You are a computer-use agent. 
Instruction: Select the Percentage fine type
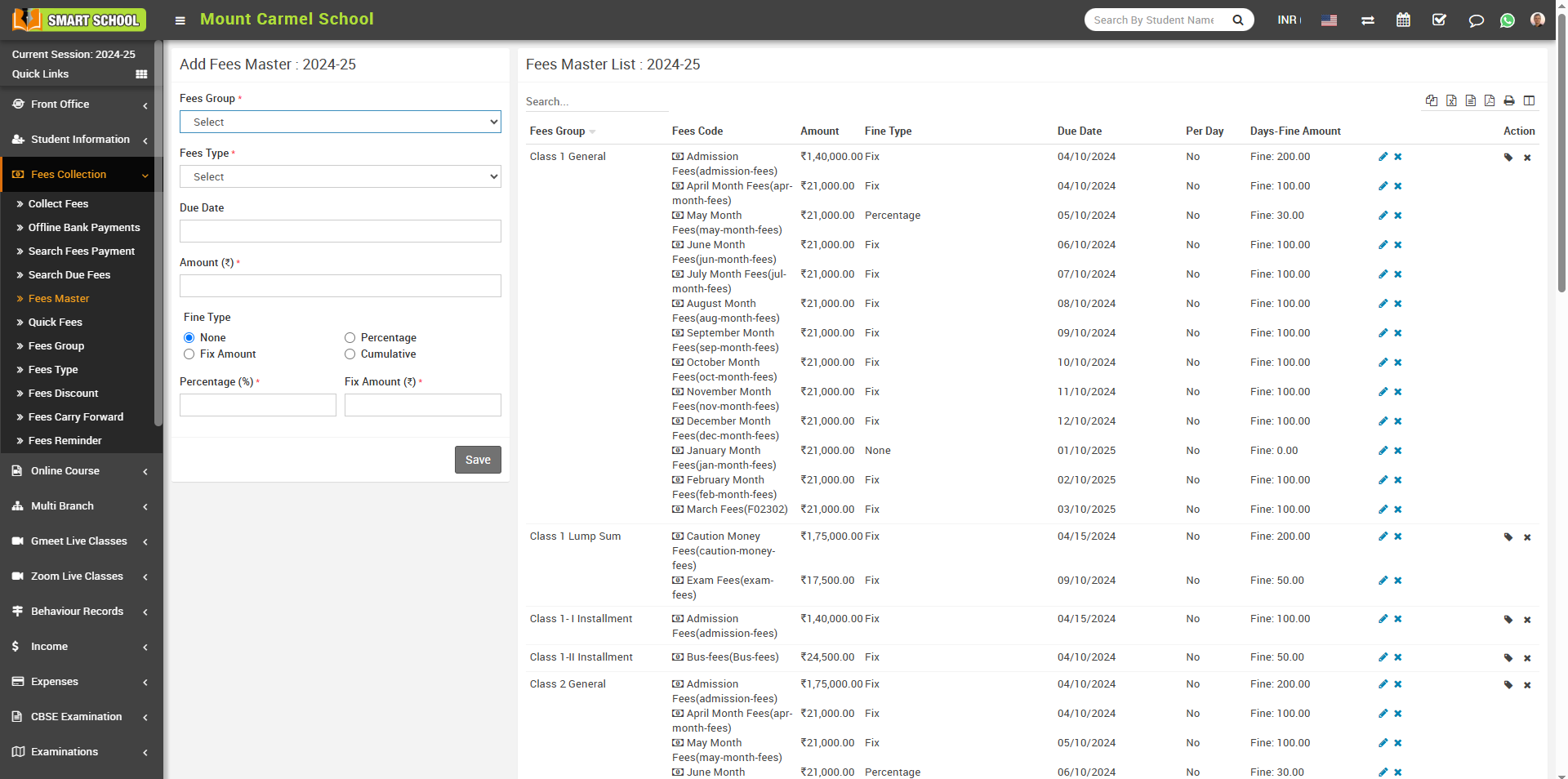point(350,337)
